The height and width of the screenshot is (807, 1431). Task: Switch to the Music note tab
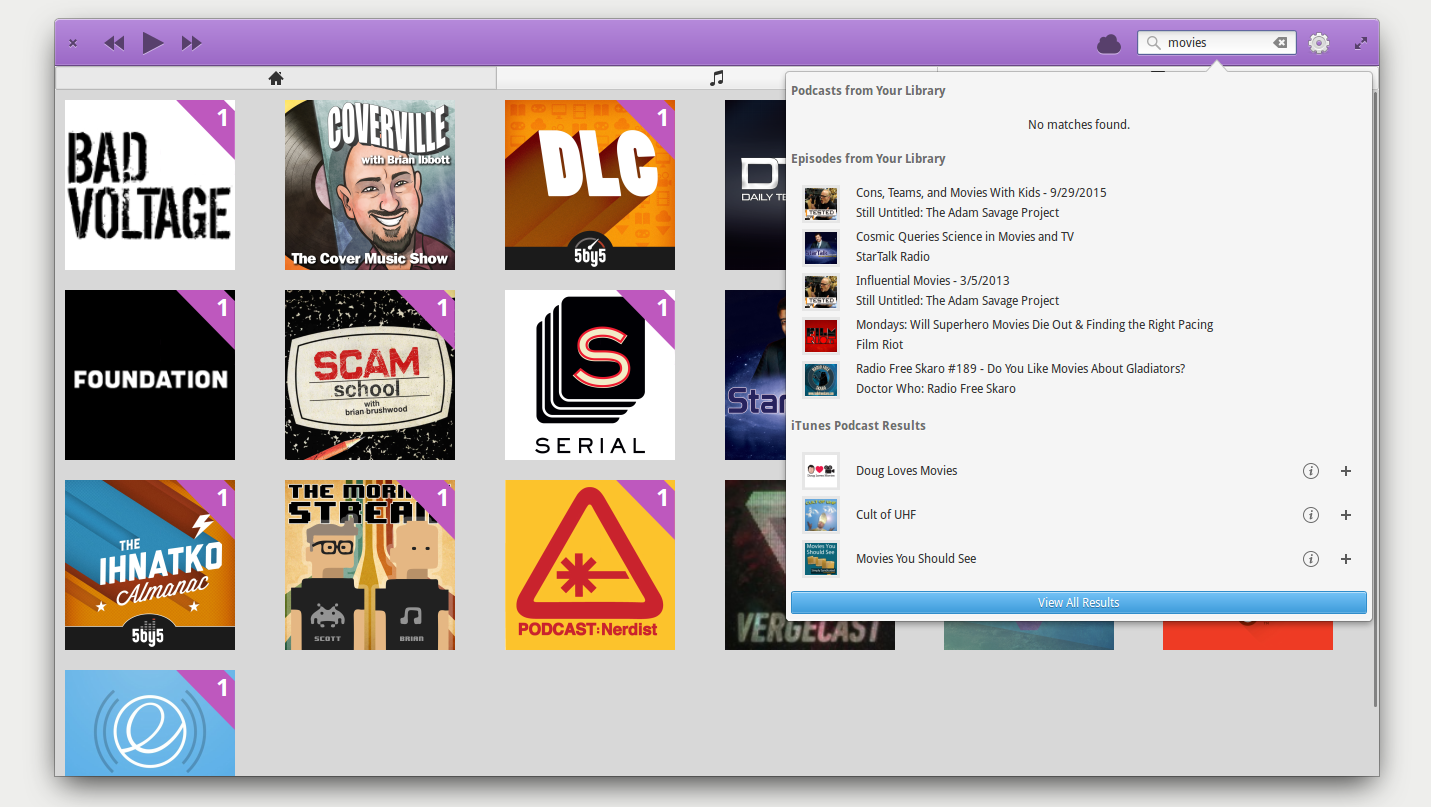click(716, 78)
